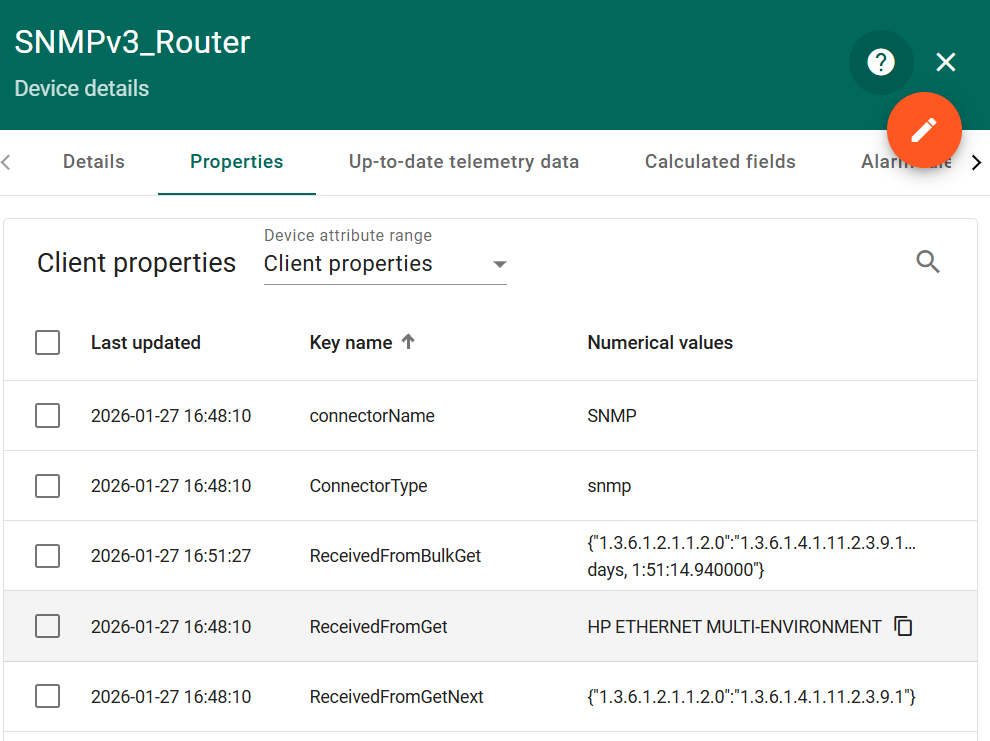
Task: Go to the Calculated fields tab
Action: [x=720, y=162]
